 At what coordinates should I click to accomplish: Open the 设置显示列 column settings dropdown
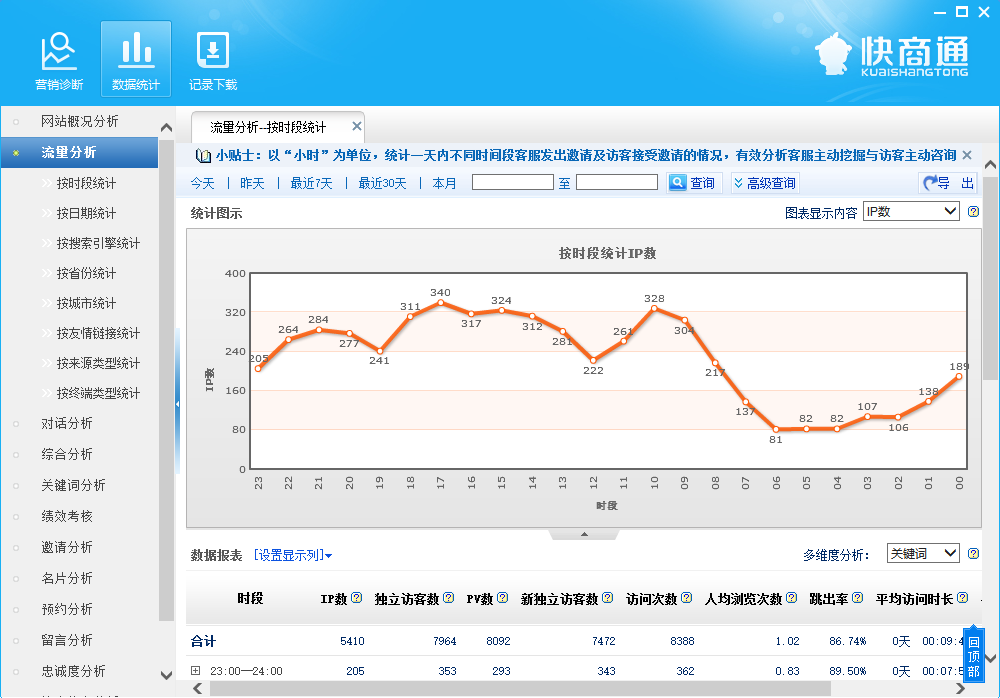point(292,555)
